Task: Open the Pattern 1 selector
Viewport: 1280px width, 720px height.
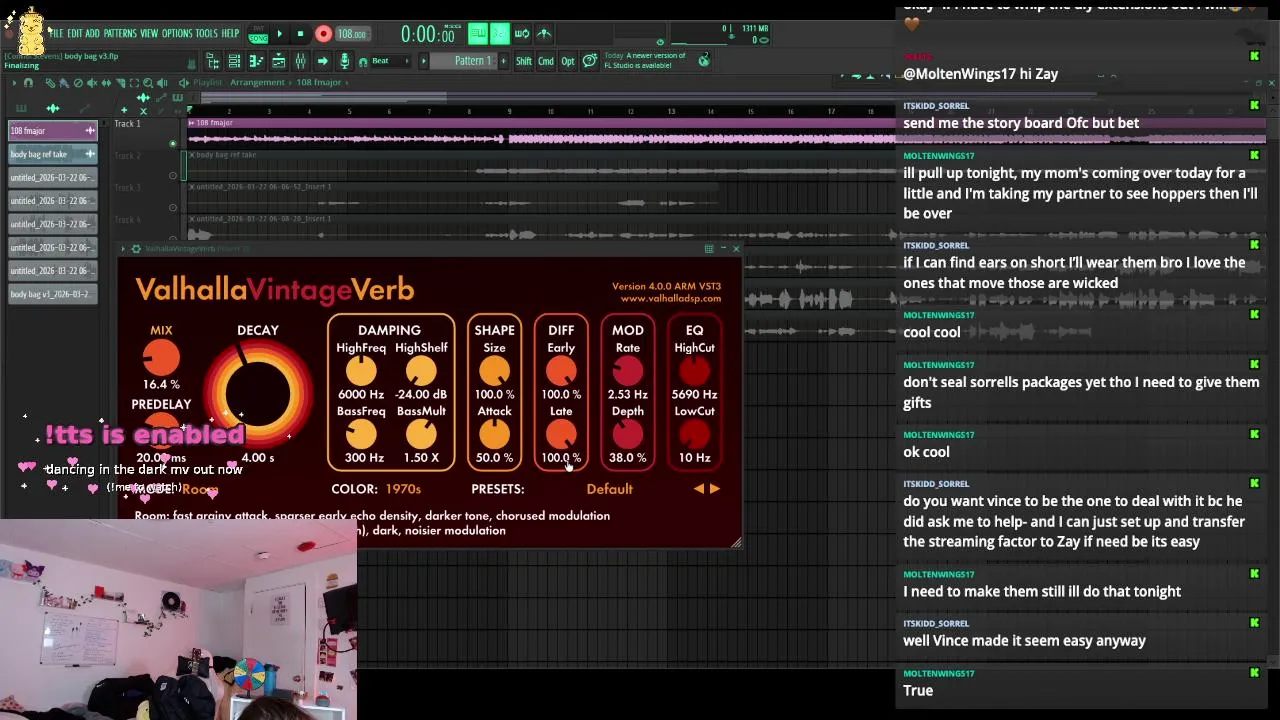Action: (x=463, y=61)
